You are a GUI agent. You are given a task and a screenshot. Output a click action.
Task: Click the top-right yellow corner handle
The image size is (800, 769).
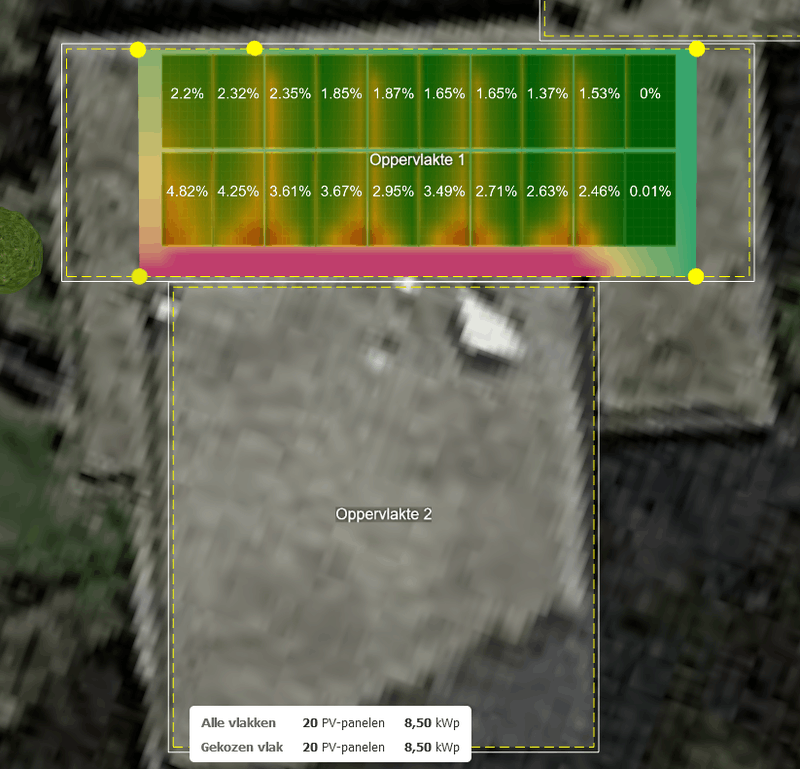[x=697, y=47]
